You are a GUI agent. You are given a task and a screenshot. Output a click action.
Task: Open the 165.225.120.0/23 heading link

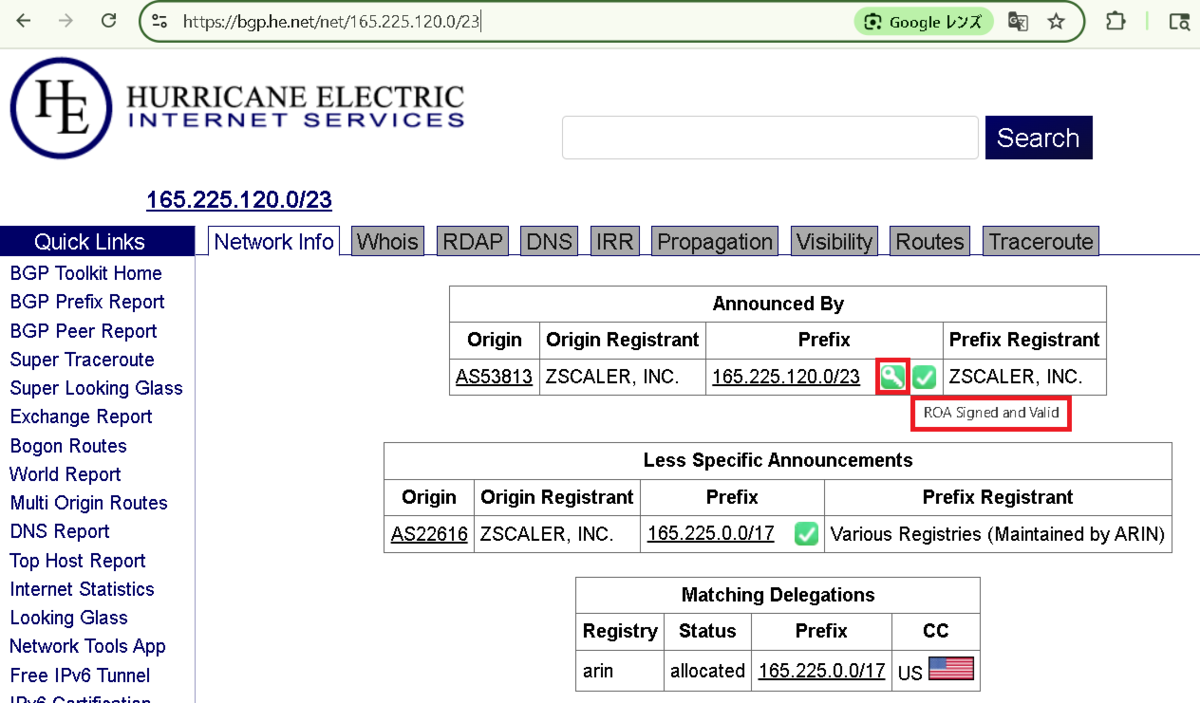coord(239,200)
